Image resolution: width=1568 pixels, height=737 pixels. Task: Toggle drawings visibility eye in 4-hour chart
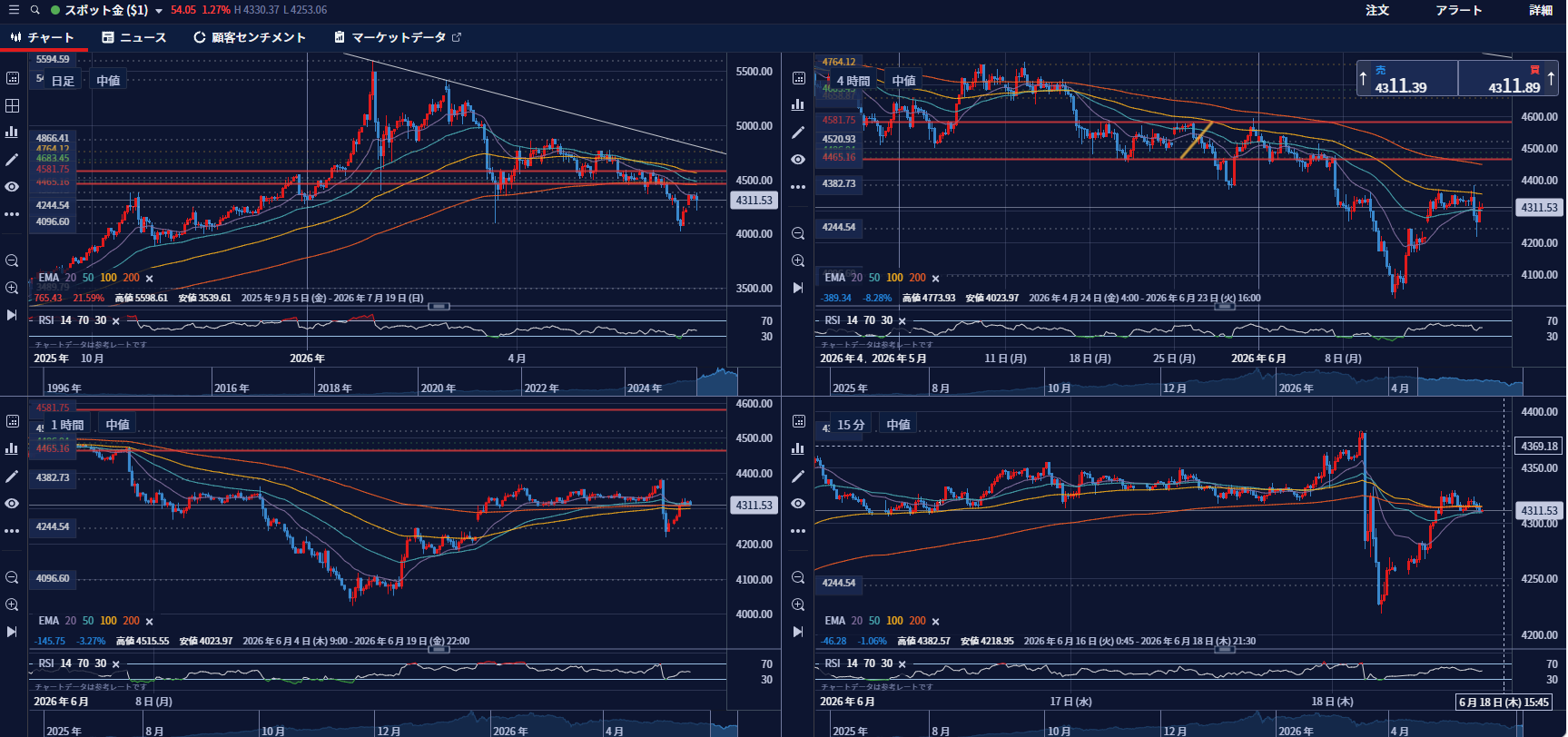[x=798, y=160]
